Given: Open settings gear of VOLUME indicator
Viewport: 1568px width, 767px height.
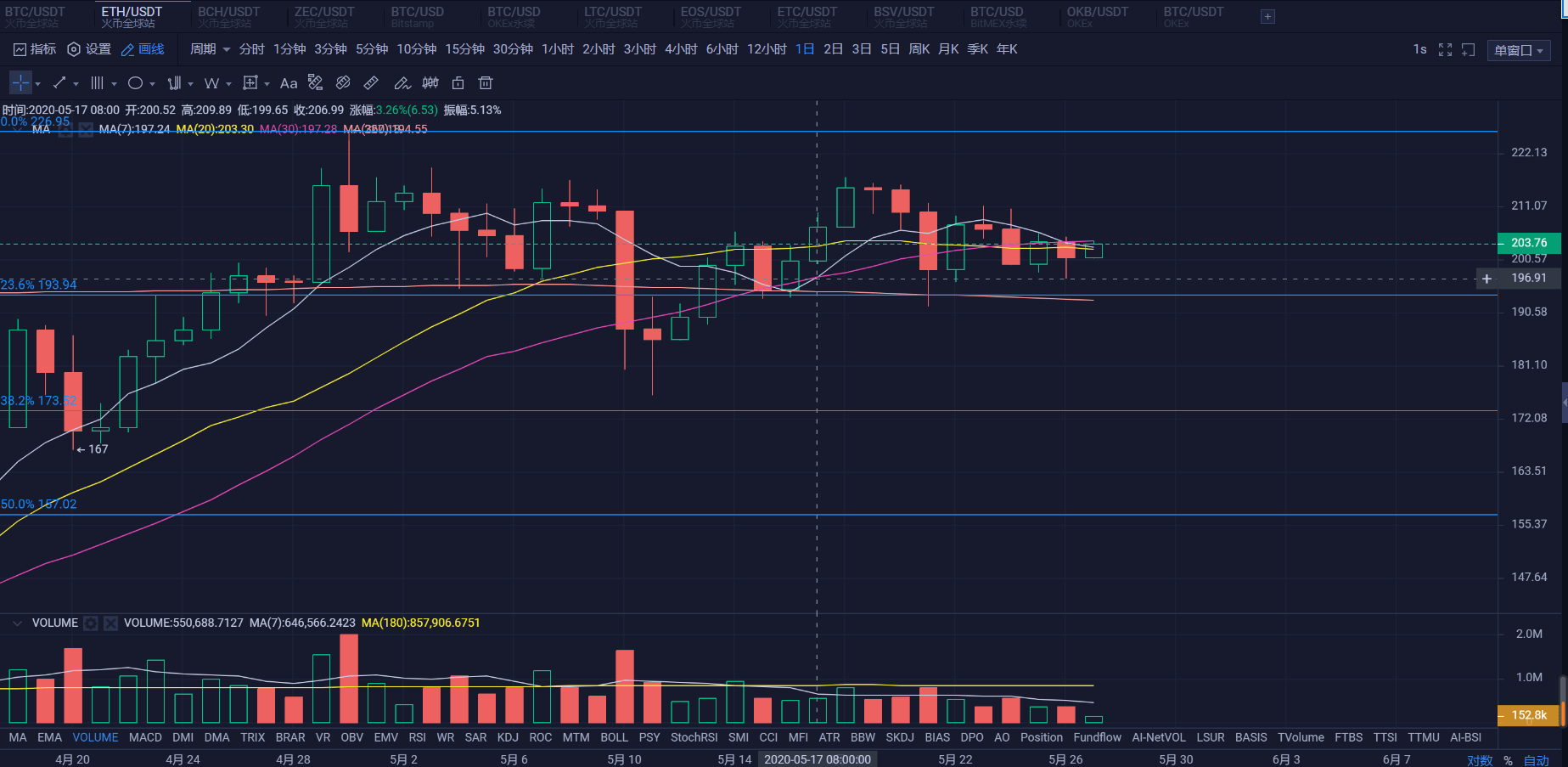Looking at the screenshot, I should (91, 623).
